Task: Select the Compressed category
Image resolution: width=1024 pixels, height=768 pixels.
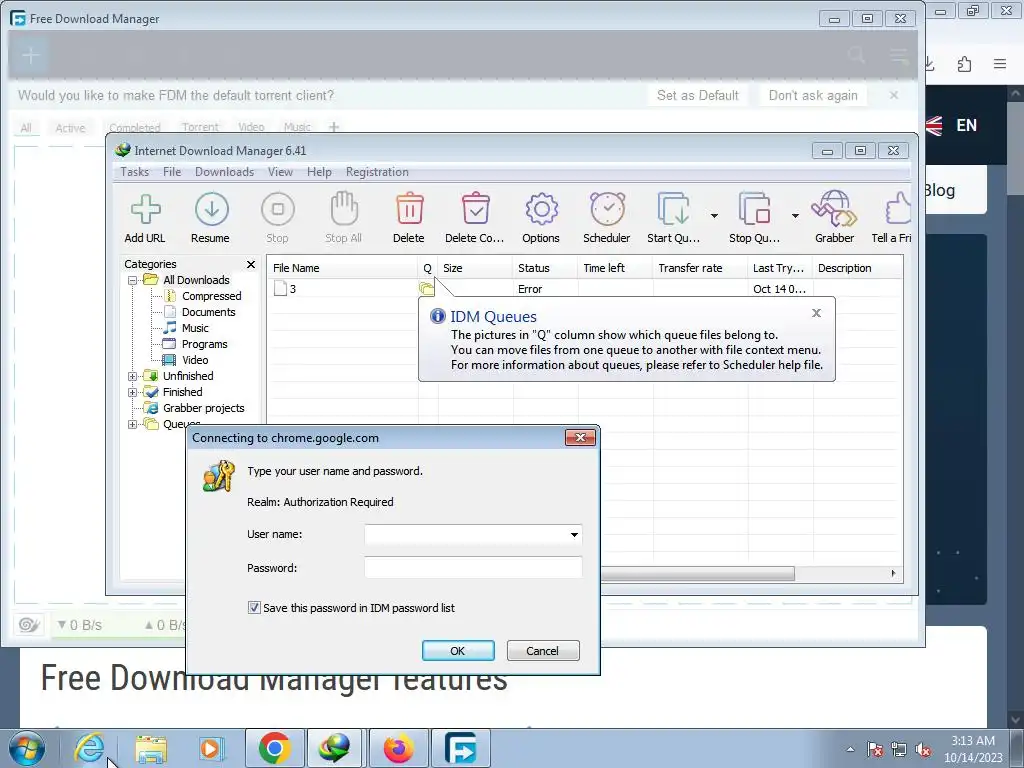Action: (x=211, y=296)
